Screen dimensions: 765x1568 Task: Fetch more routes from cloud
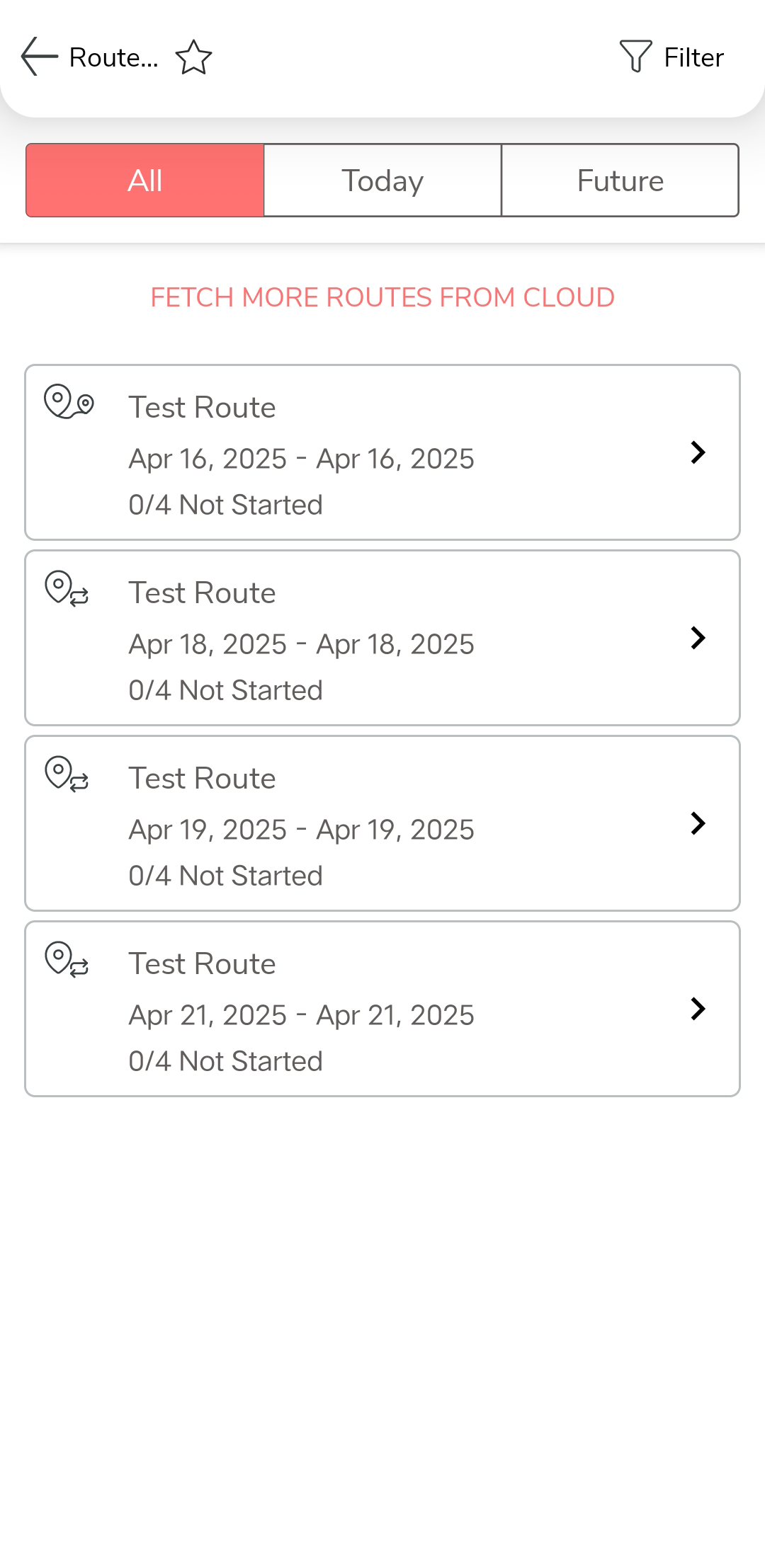click(382, 297)
